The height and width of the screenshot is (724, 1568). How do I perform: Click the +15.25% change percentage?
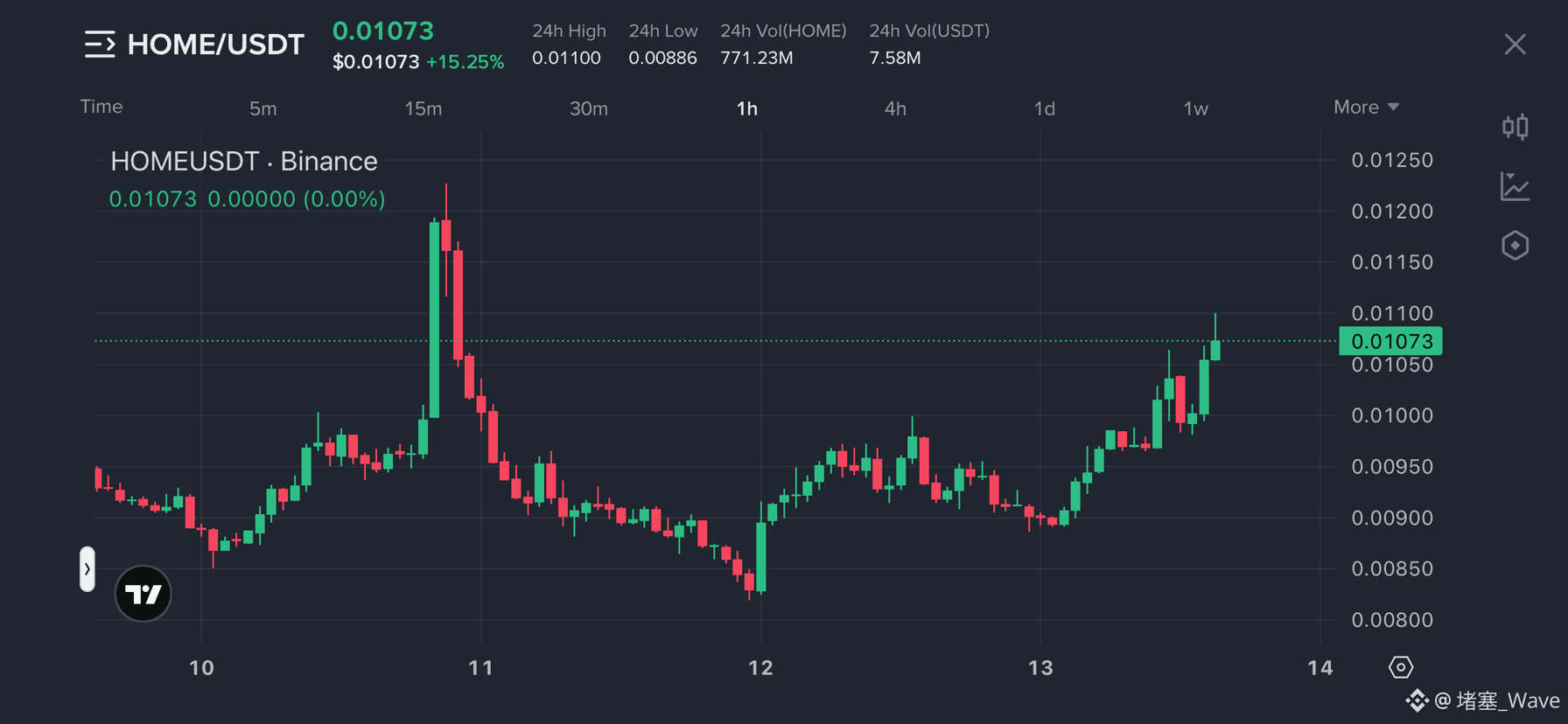(465, 62)
